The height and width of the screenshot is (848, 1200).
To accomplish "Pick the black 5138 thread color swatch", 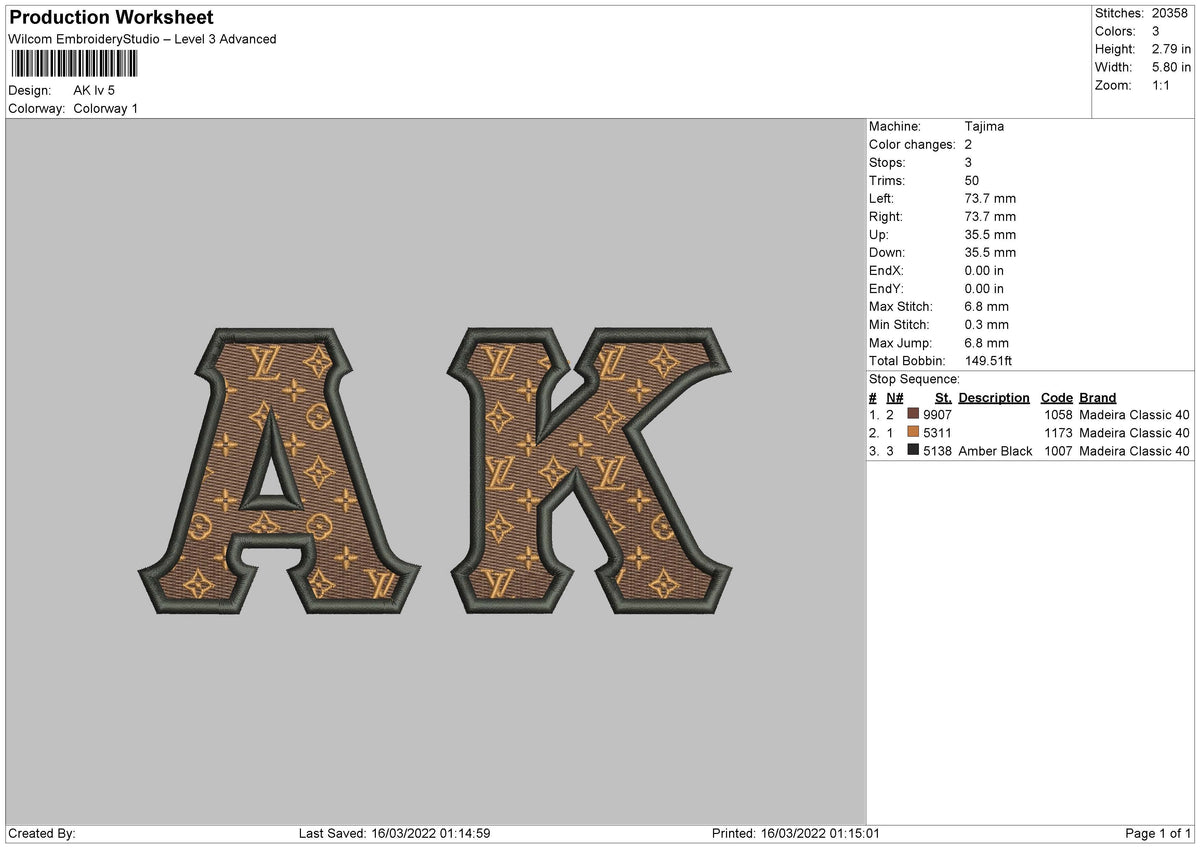I will coord(913,451).
